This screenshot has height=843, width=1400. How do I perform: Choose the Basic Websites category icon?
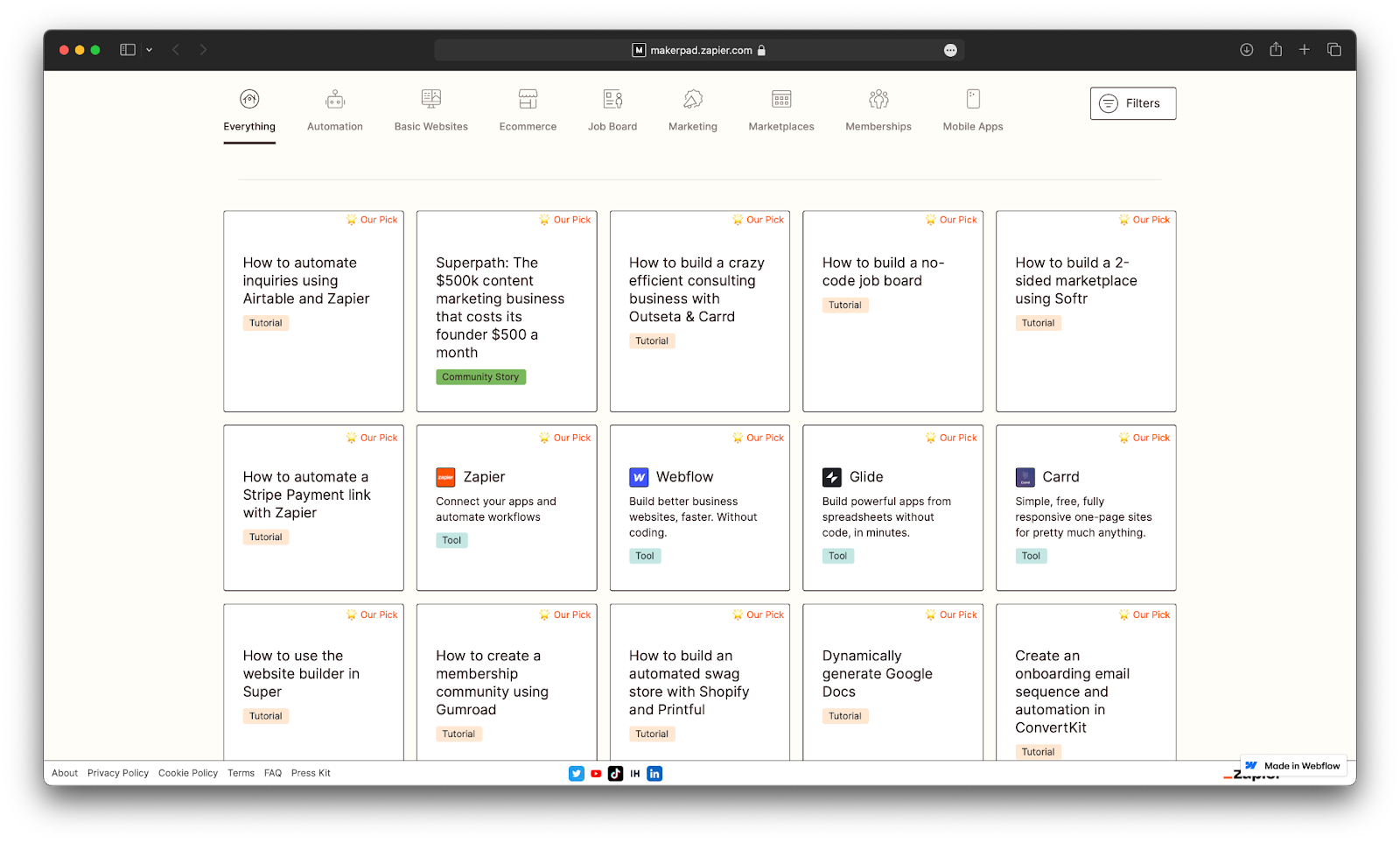point(431,99)
